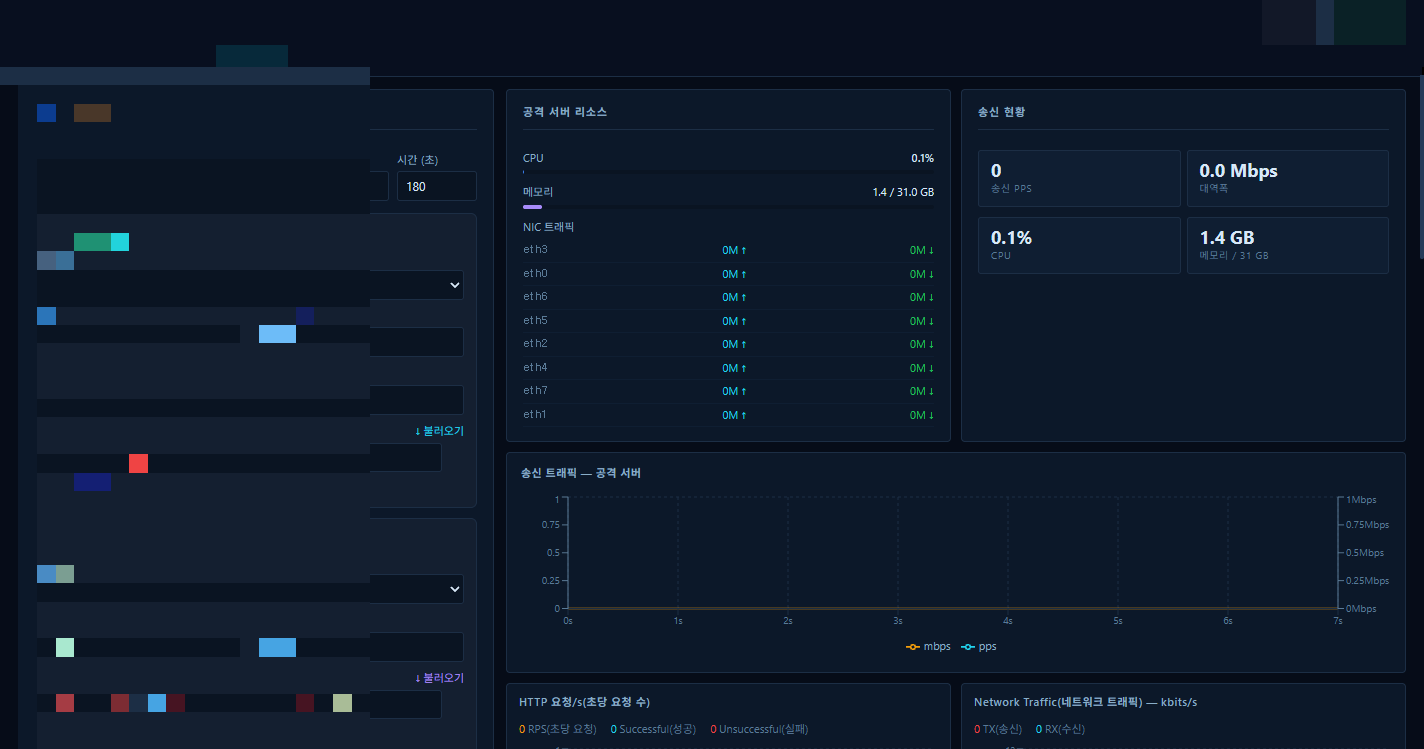The width and height of the screenshot is (1424, 749).
Task: Click the 송신 현황 panel heading
Action: pyautogui.click(x=1001, y=112)
